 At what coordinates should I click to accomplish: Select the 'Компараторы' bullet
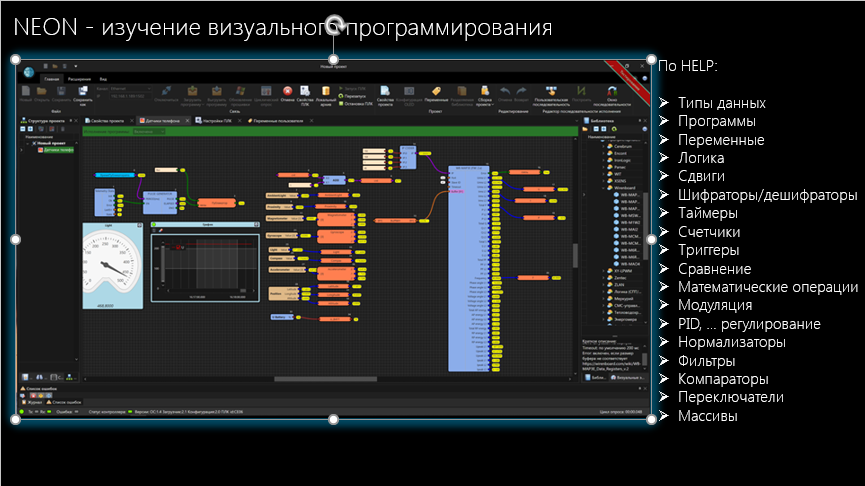[723, 380]
